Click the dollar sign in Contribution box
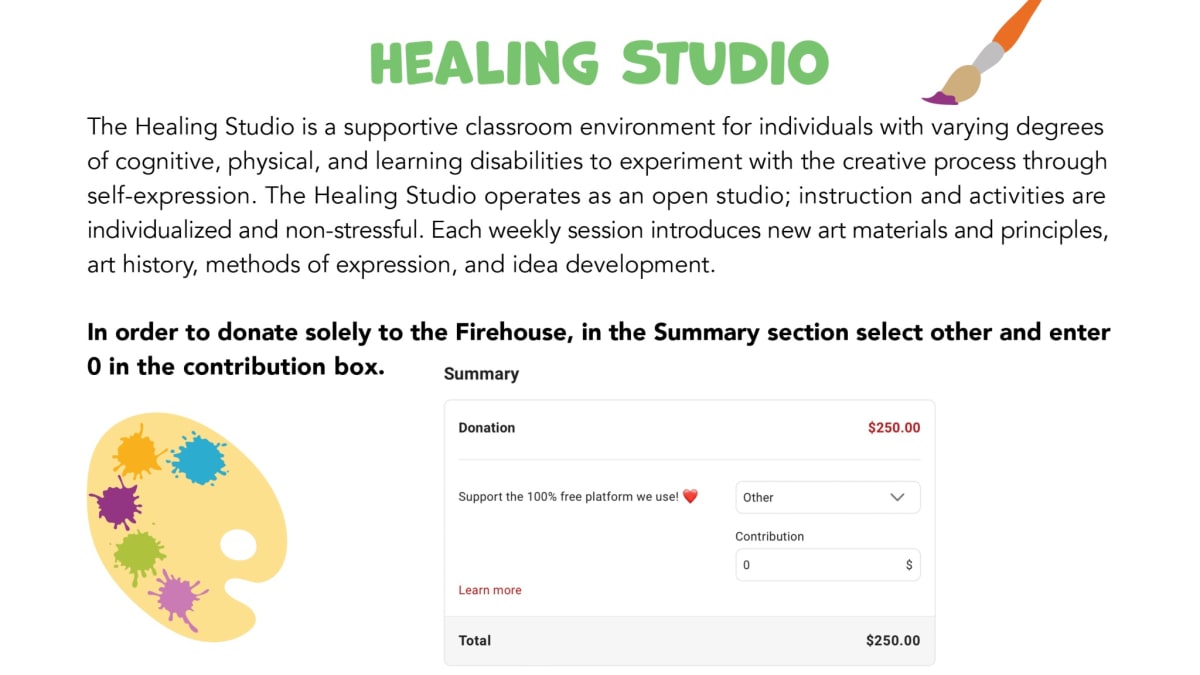Viewport: 1200px width, 675px height. pos(909,565)
